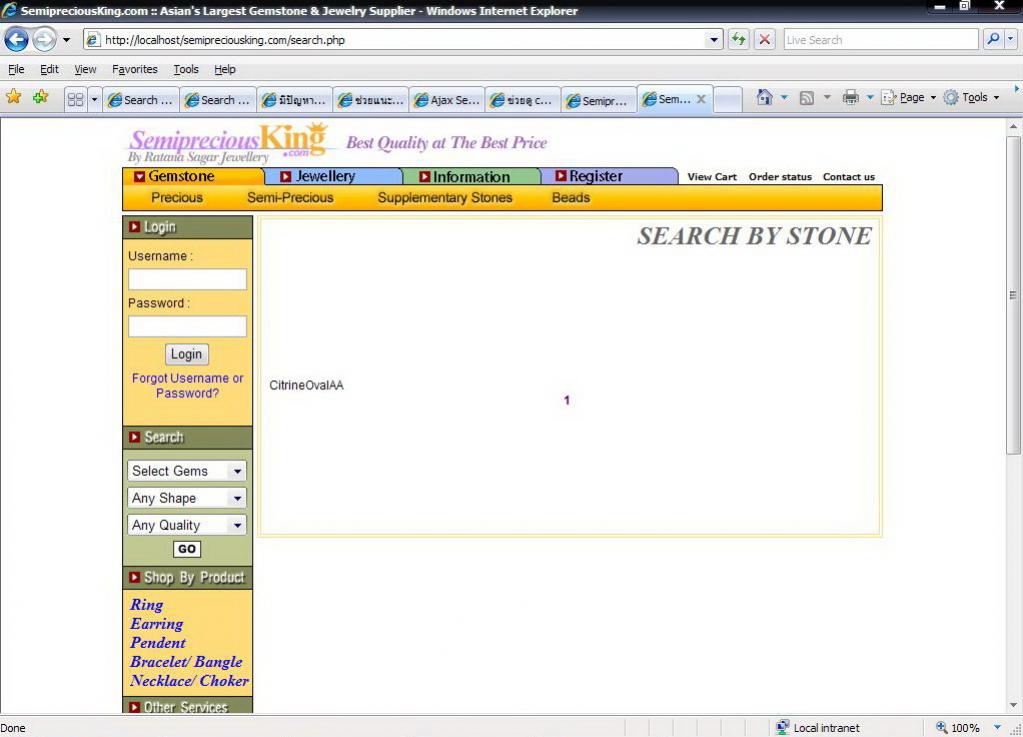This screenshot has height=737, width=1023.
Task: Select the Semi-Precious submenu item
Action: pos(290,198)
